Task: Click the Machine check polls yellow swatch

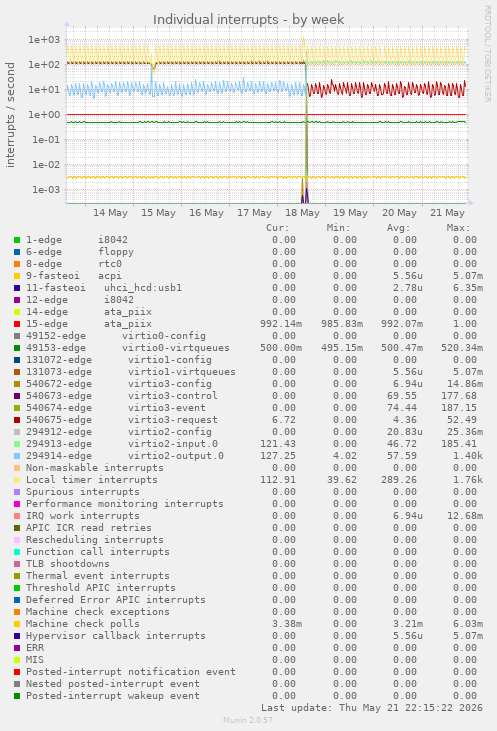Action: coord(17,624)
